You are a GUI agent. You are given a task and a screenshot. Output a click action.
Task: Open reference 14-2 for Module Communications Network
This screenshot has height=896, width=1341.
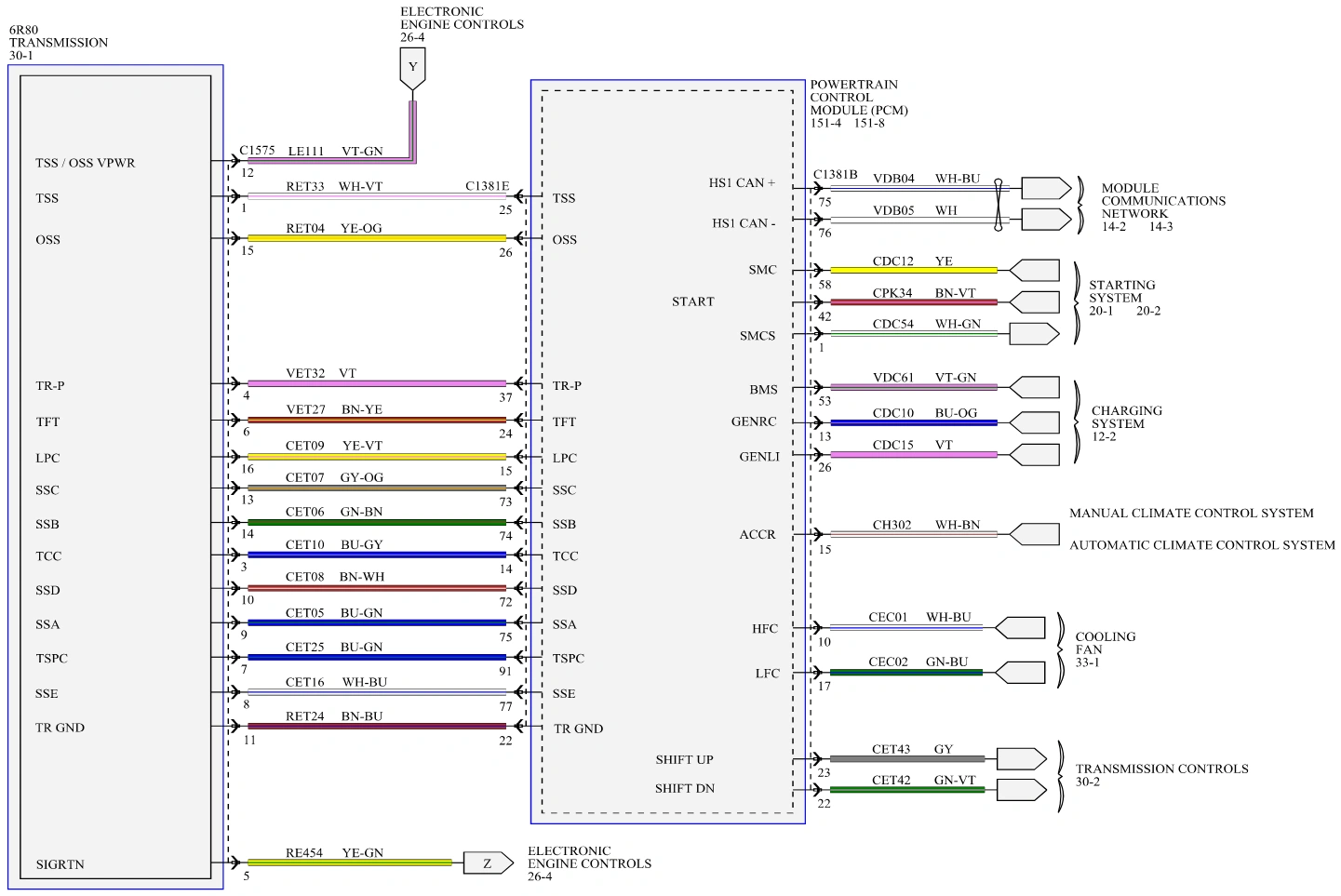point(1114,226)
